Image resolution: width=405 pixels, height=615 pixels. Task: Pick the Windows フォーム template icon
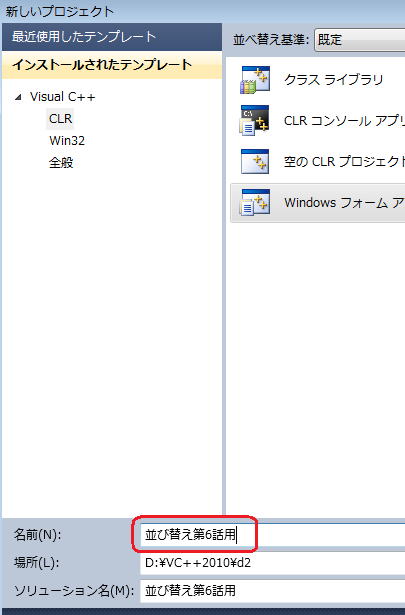[255, 202]
